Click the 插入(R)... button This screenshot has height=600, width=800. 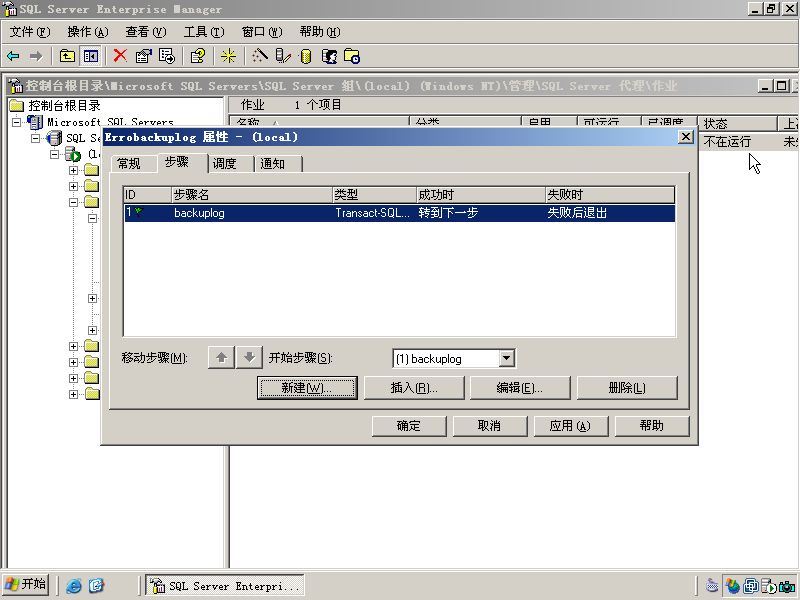point(414,388)
